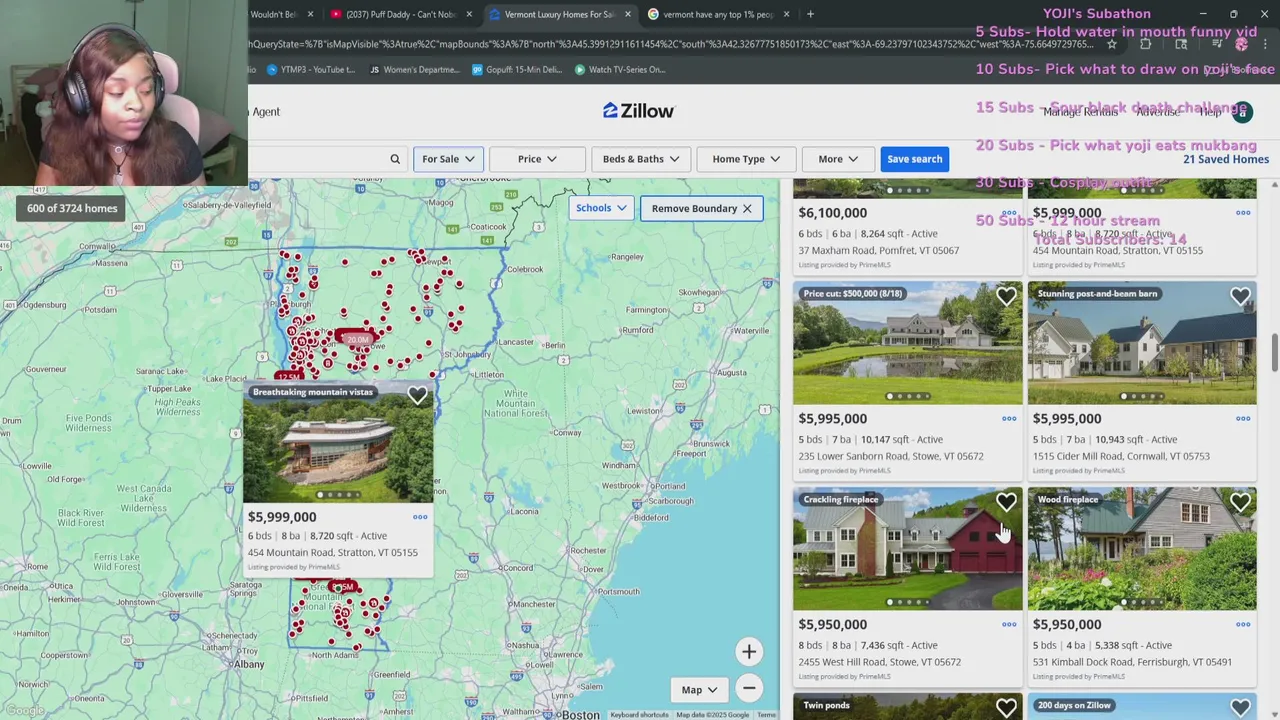
Task: Open more options in map popup card
Action: click(x=420, y=517)
